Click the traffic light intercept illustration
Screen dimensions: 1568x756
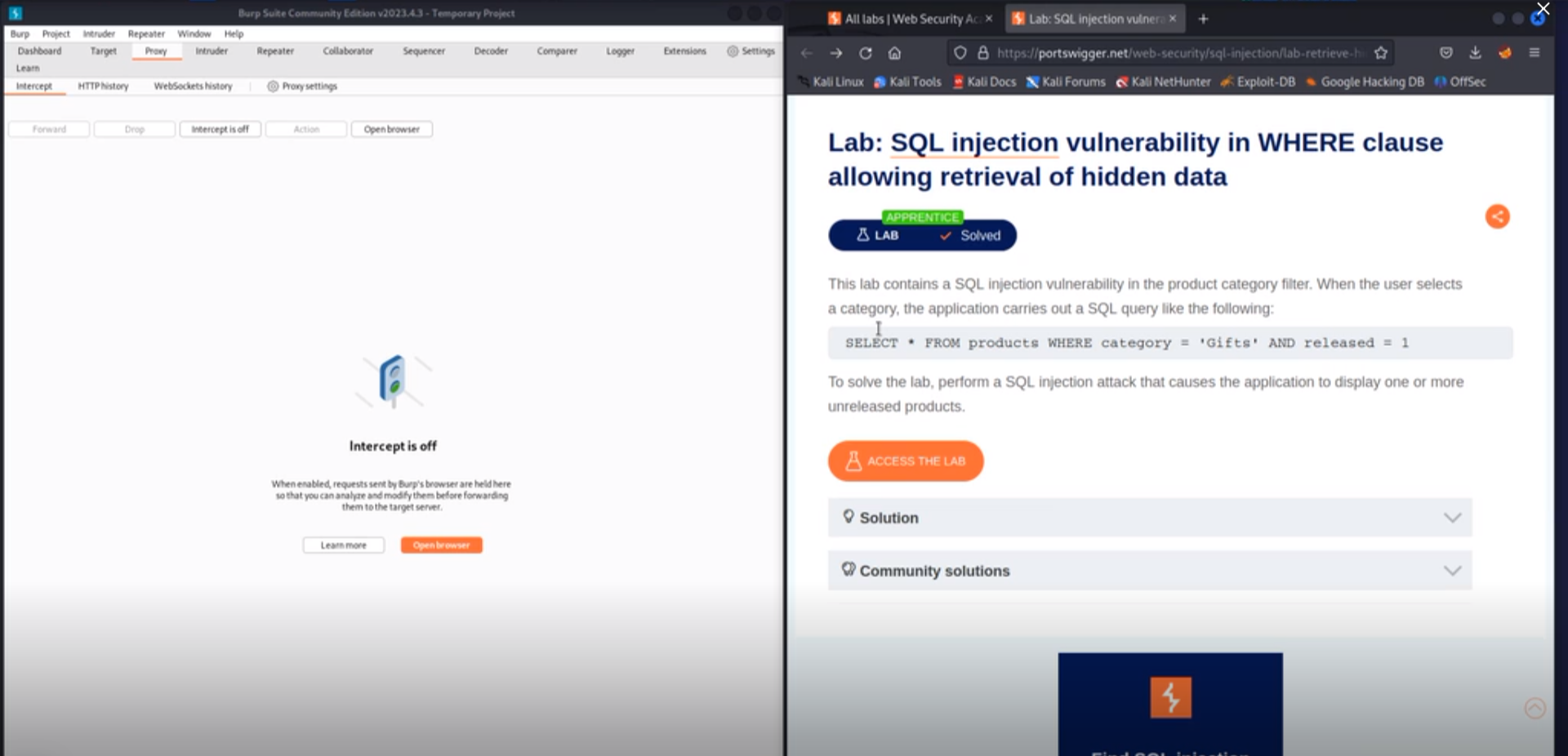(x=393, y=380)
